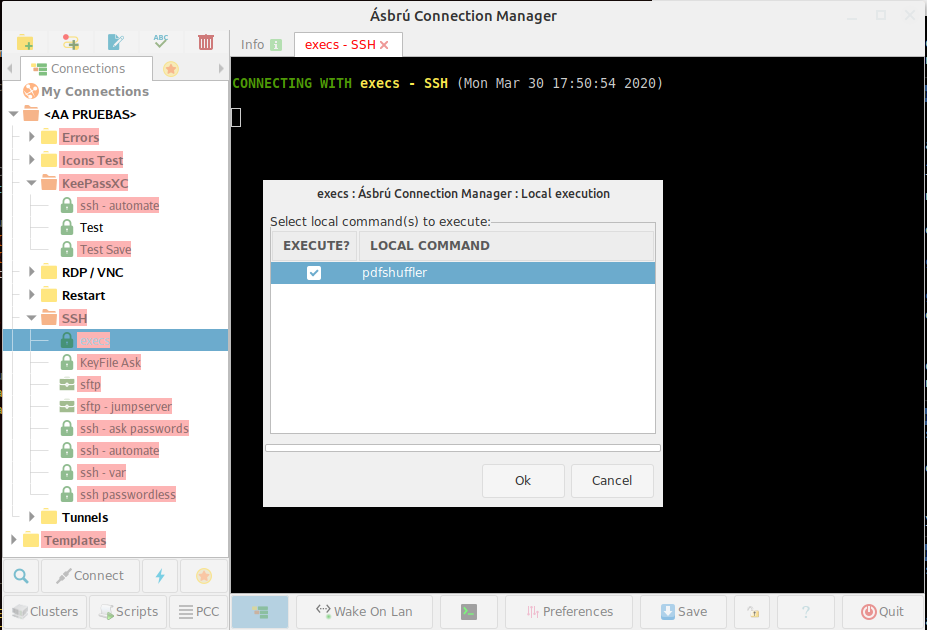Collapse the SSH folder
The image size is (927, 630).
click(32, 318)
